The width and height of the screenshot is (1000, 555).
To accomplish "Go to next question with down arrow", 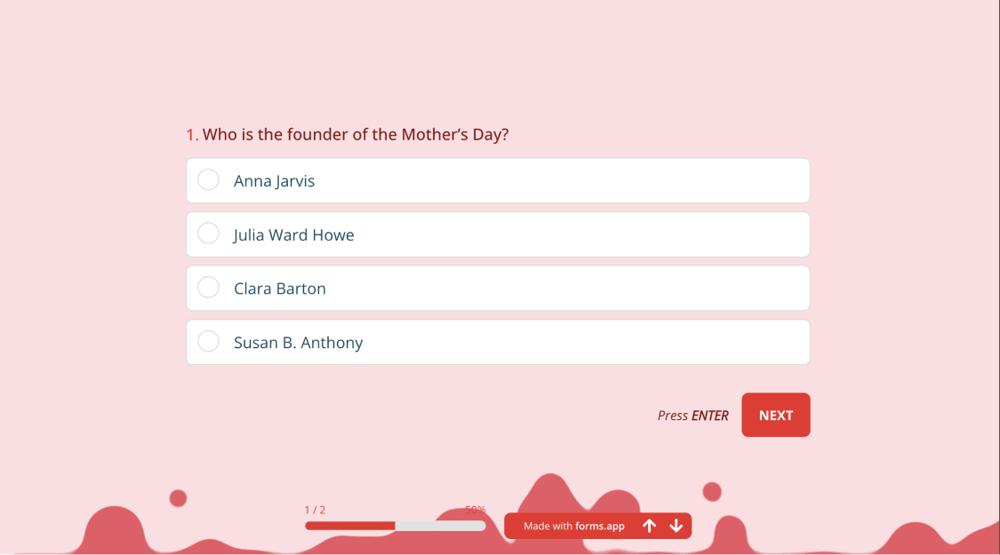I will (x=676, y=526).
